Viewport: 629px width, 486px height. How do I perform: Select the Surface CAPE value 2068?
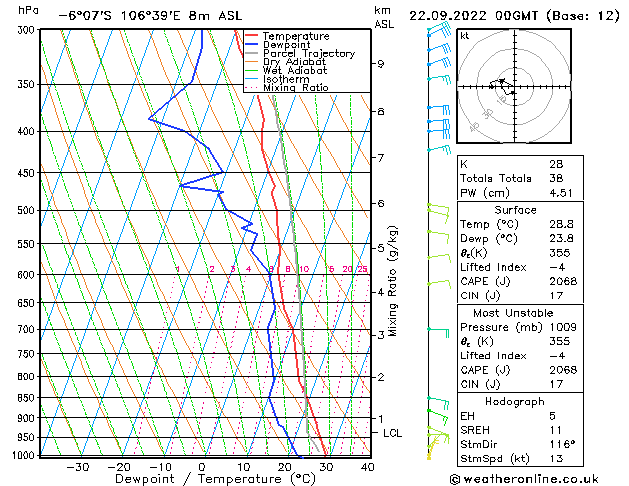[563, 281]
